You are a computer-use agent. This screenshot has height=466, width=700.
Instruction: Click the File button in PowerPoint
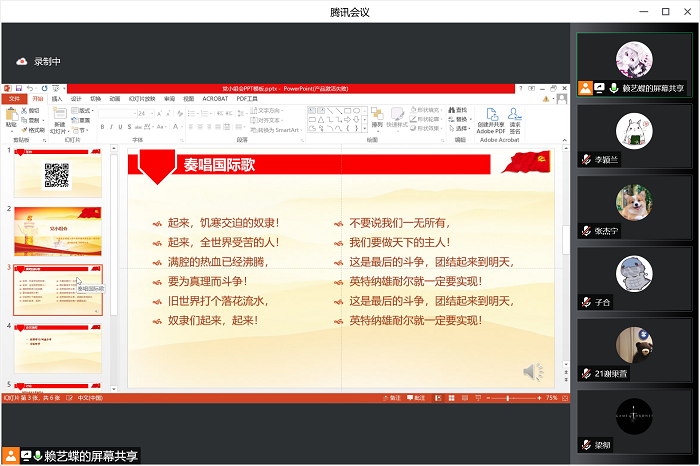[x=14, y=99]
